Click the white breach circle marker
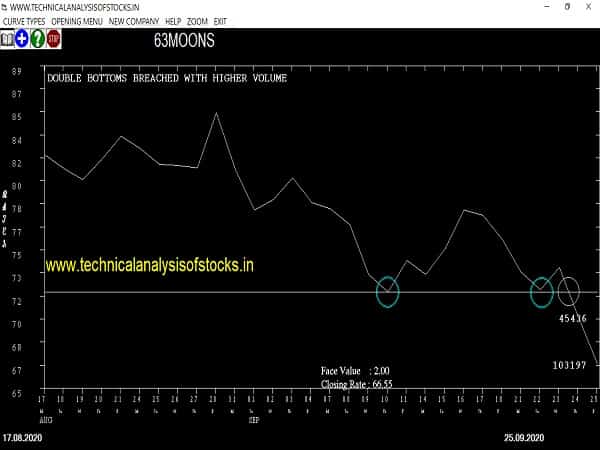 point(568,292)
